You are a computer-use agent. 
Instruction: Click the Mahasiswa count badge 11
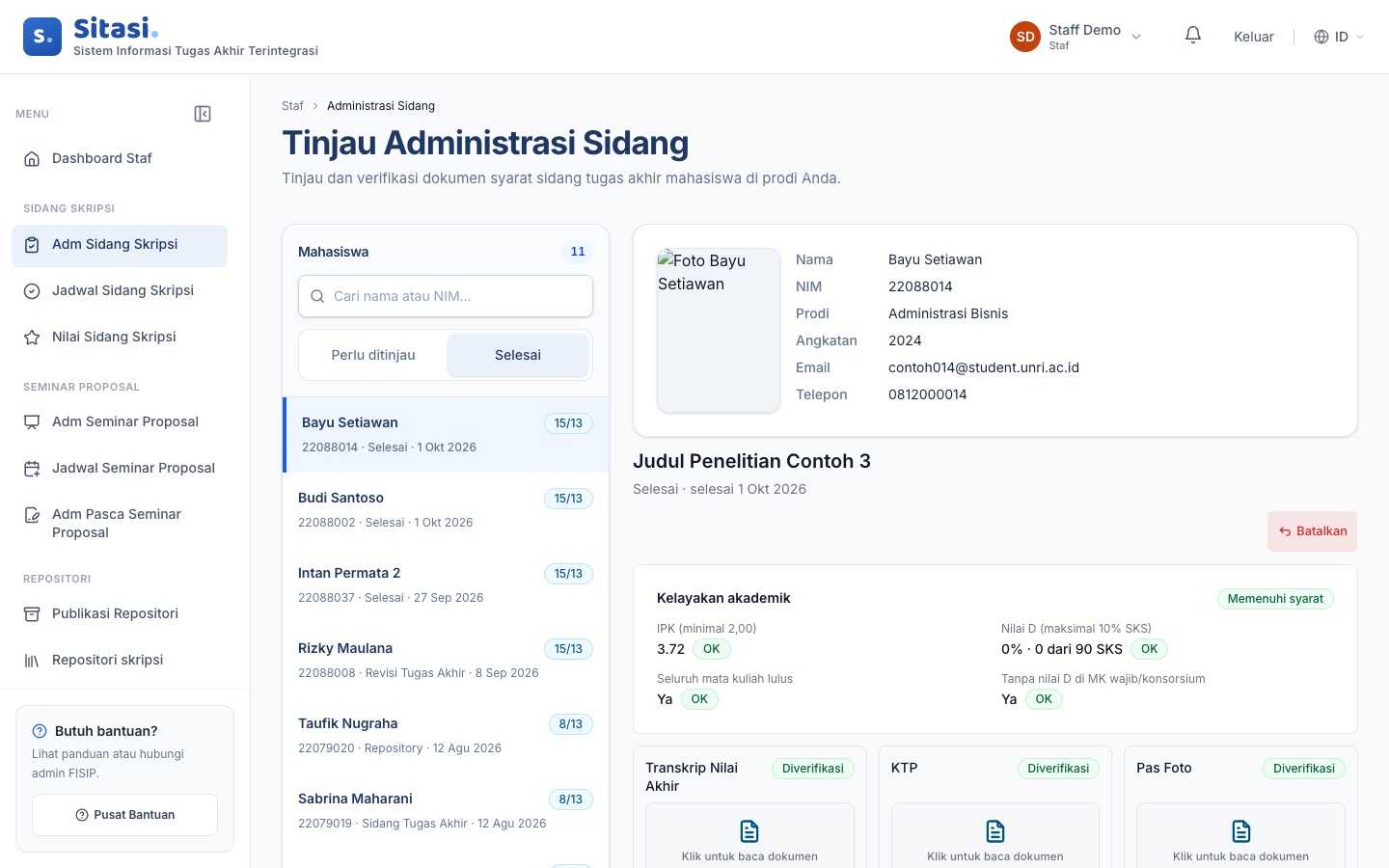coord(578,252)
